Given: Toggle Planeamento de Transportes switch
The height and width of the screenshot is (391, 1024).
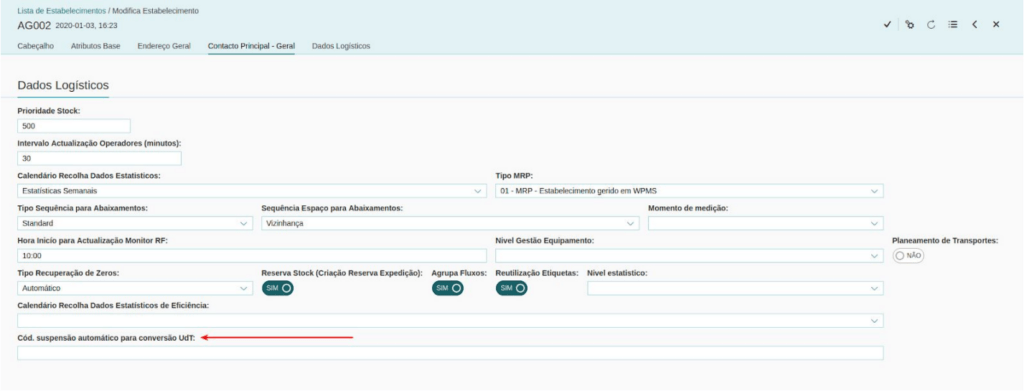Looking at the screenshot, I should (x=908, y=257).
